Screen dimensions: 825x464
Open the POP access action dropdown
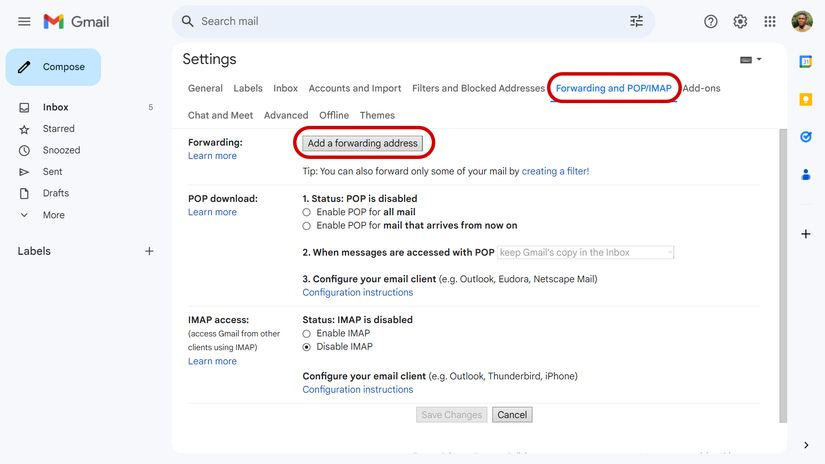[585, 253]
